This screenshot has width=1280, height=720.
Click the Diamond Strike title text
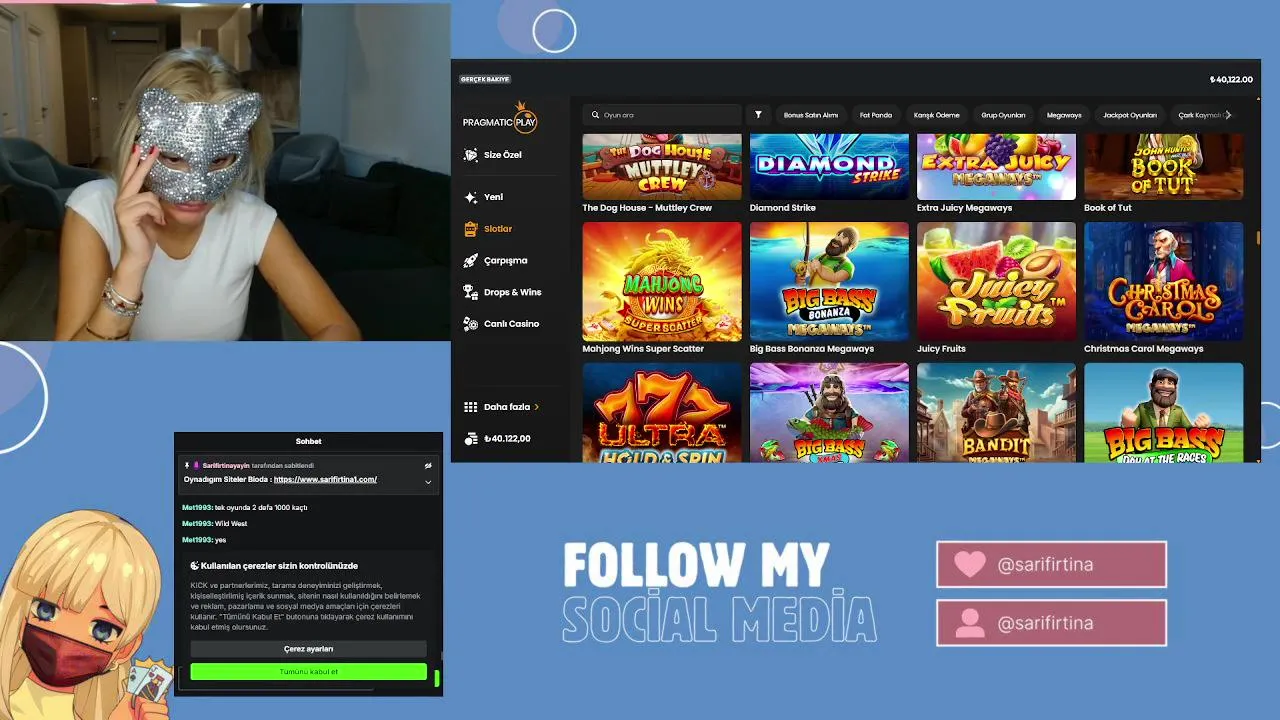783,208
